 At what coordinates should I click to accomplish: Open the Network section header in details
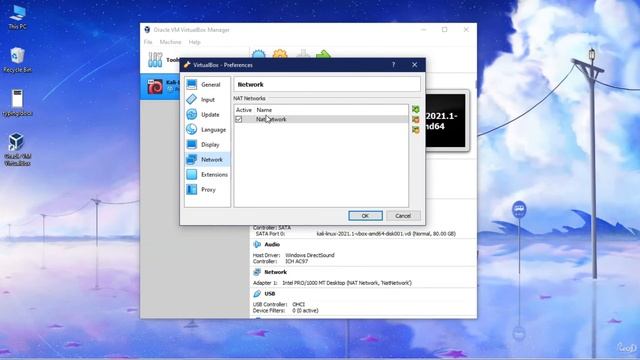click(276, 272)
